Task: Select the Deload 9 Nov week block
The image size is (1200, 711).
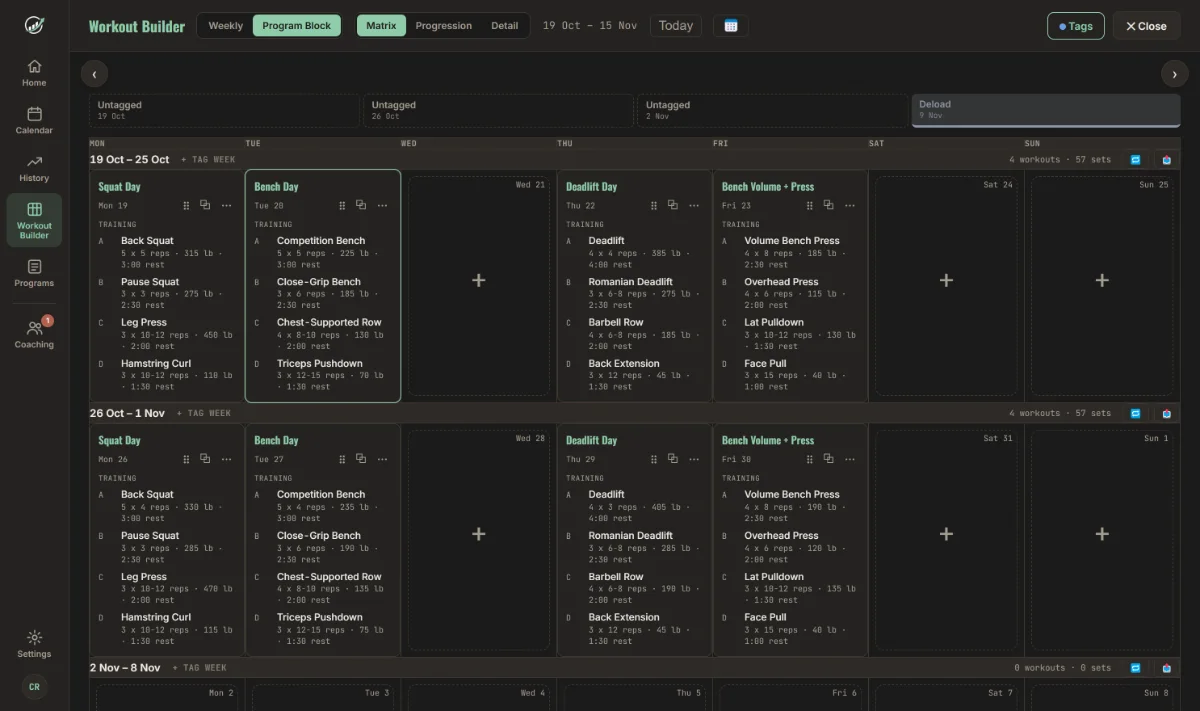Action: (1046, 110)
